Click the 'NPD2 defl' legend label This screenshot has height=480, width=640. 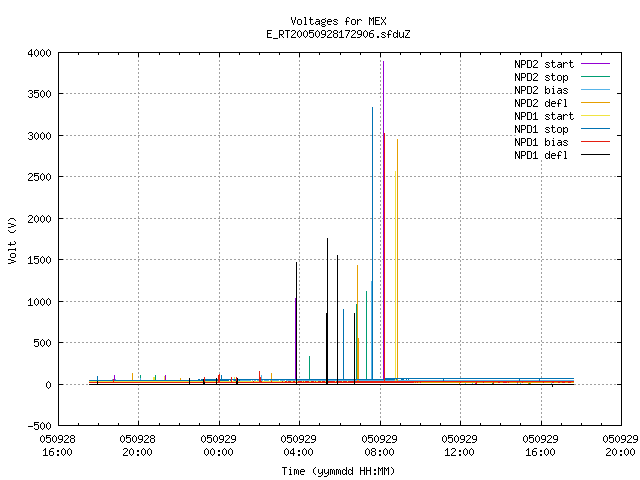(541, 103)
